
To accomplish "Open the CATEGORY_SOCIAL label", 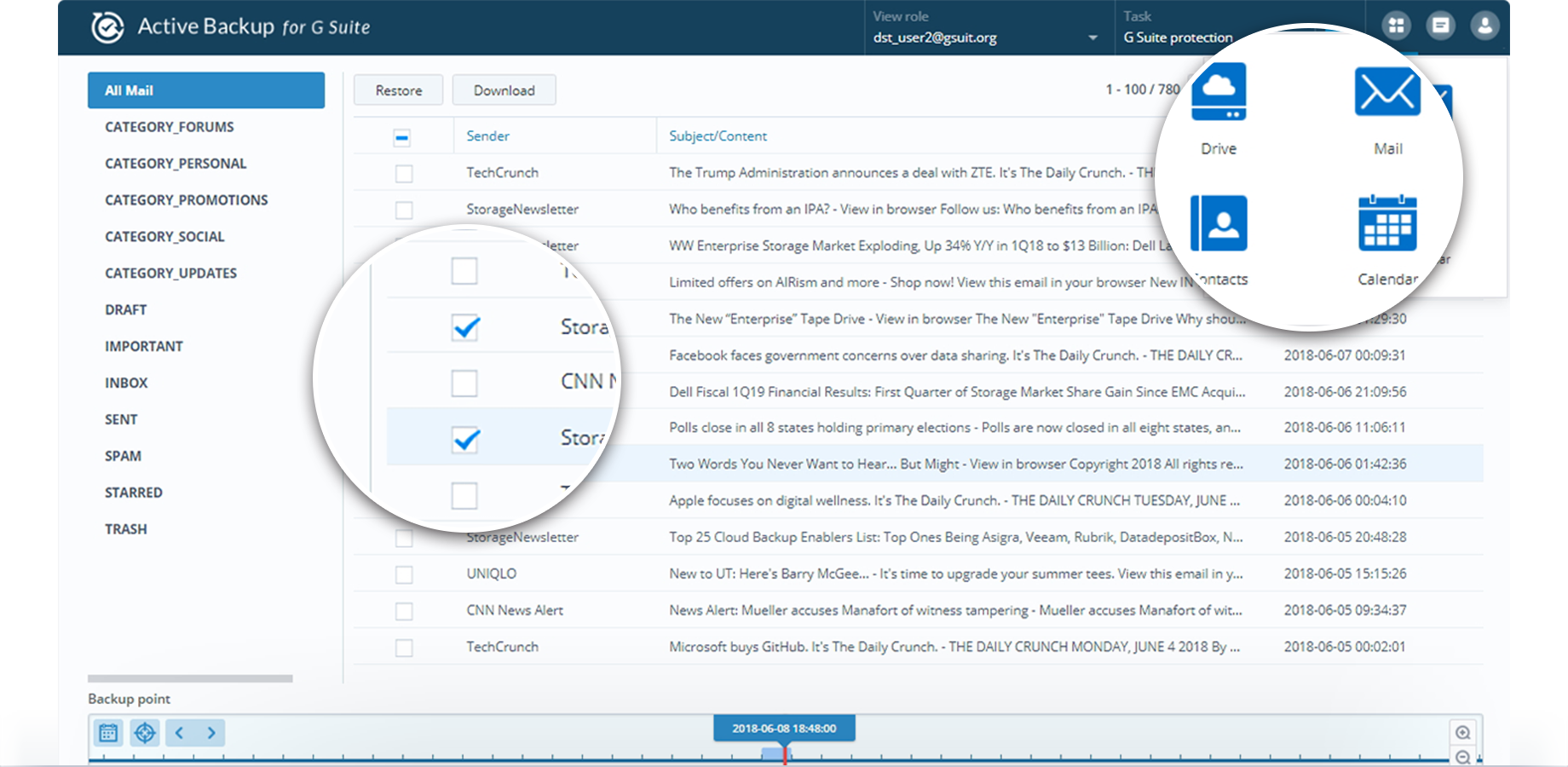I will (x=164, y=237).
